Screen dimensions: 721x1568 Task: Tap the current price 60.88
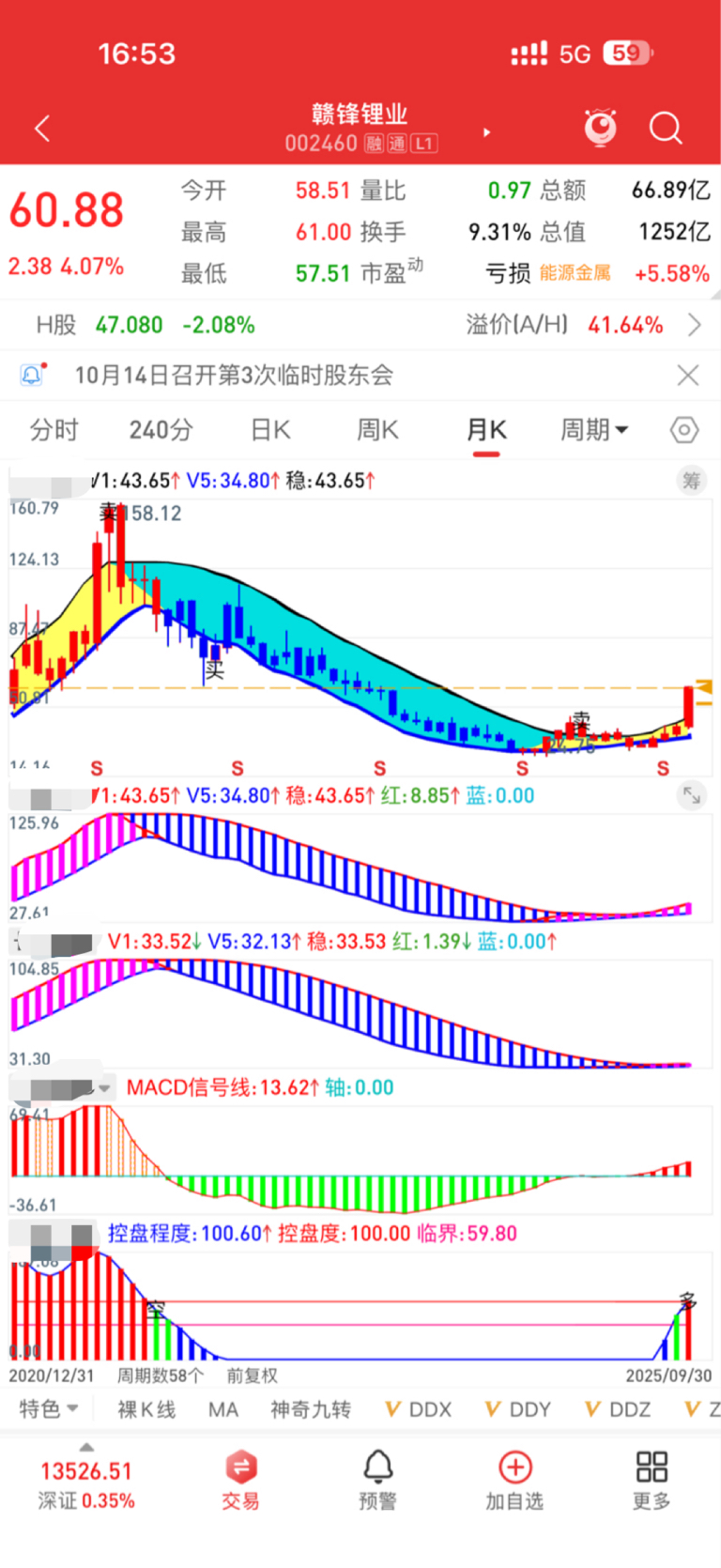click(x=67, y=210)
